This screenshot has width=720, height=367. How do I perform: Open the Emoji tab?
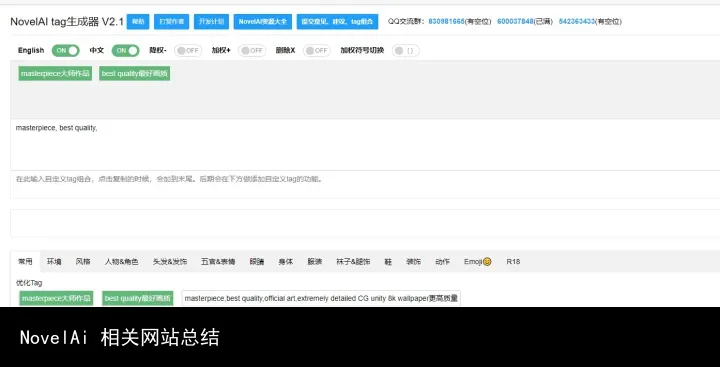pos(478,262)
